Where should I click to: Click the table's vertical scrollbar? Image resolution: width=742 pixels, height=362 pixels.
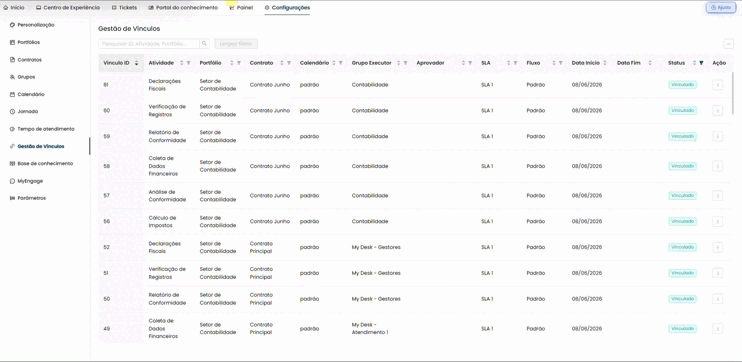733,92
